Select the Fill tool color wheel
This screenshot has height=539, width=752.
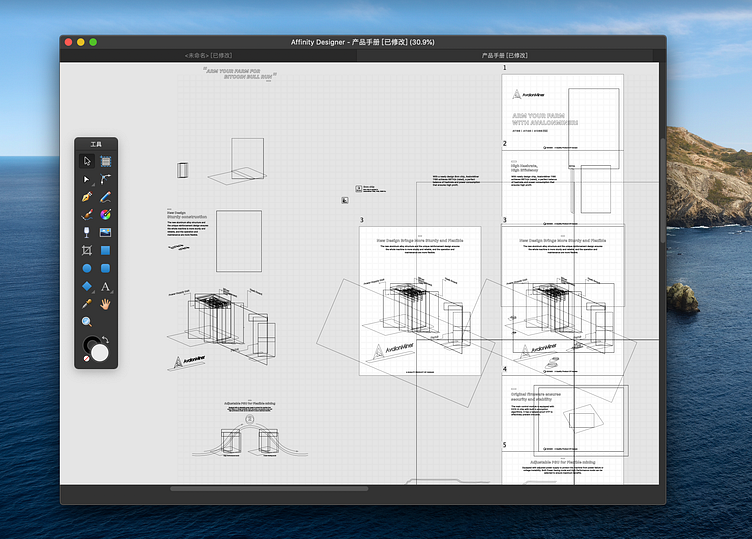point(106,214)
